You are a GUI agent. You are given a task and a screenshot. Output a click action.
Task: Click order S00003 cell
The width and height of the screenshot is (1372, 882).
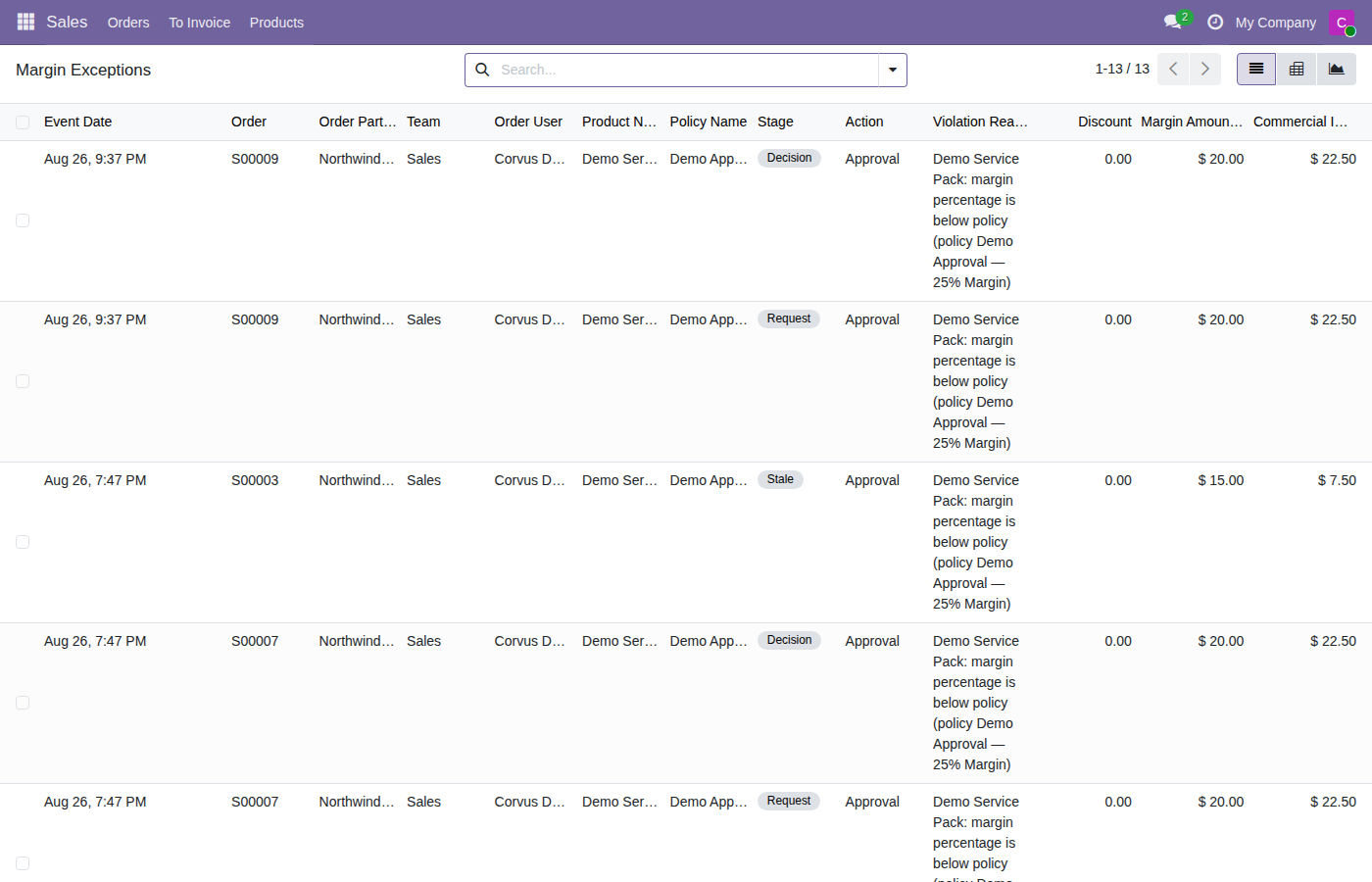click(x=255, y=480)
